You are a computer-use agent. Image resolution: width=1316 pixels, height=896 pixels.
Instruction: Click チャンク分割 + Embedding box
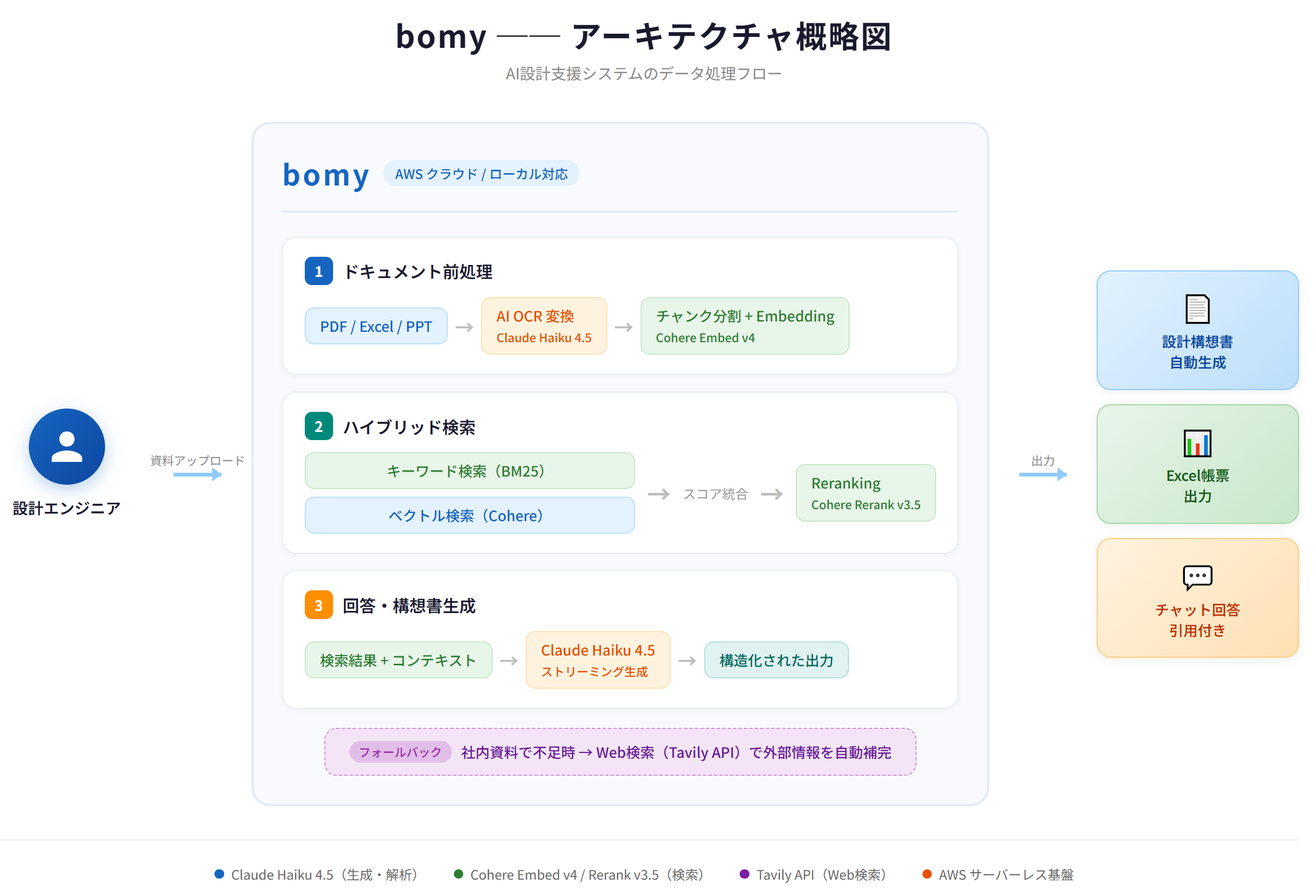click(x=744, y=326)
